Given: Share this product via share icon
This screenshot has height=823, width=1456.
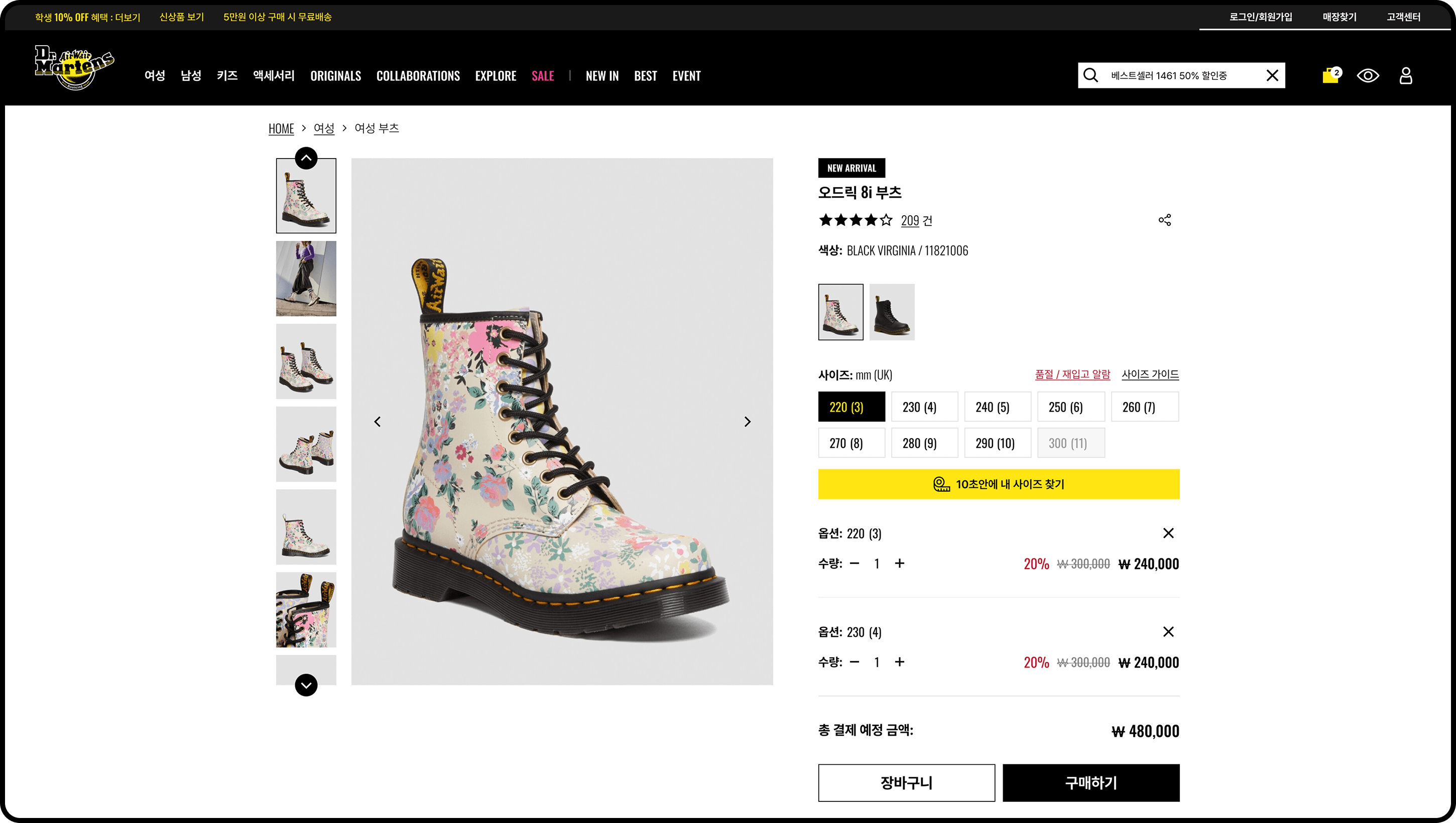Looking at the screenshot, I should coord(1164,220).
